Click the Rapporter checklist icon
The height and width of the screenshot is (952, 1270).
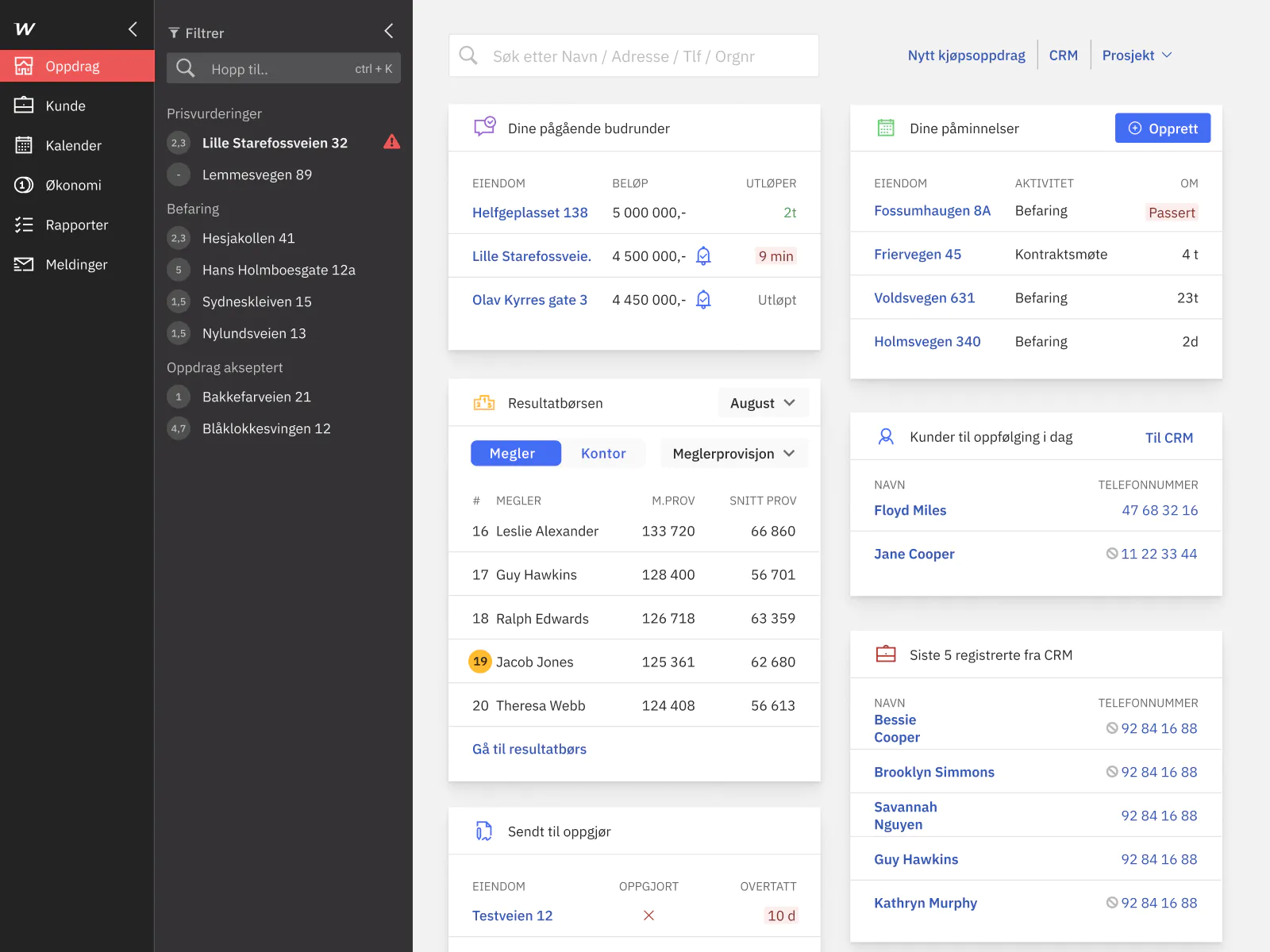pos(24,225)
